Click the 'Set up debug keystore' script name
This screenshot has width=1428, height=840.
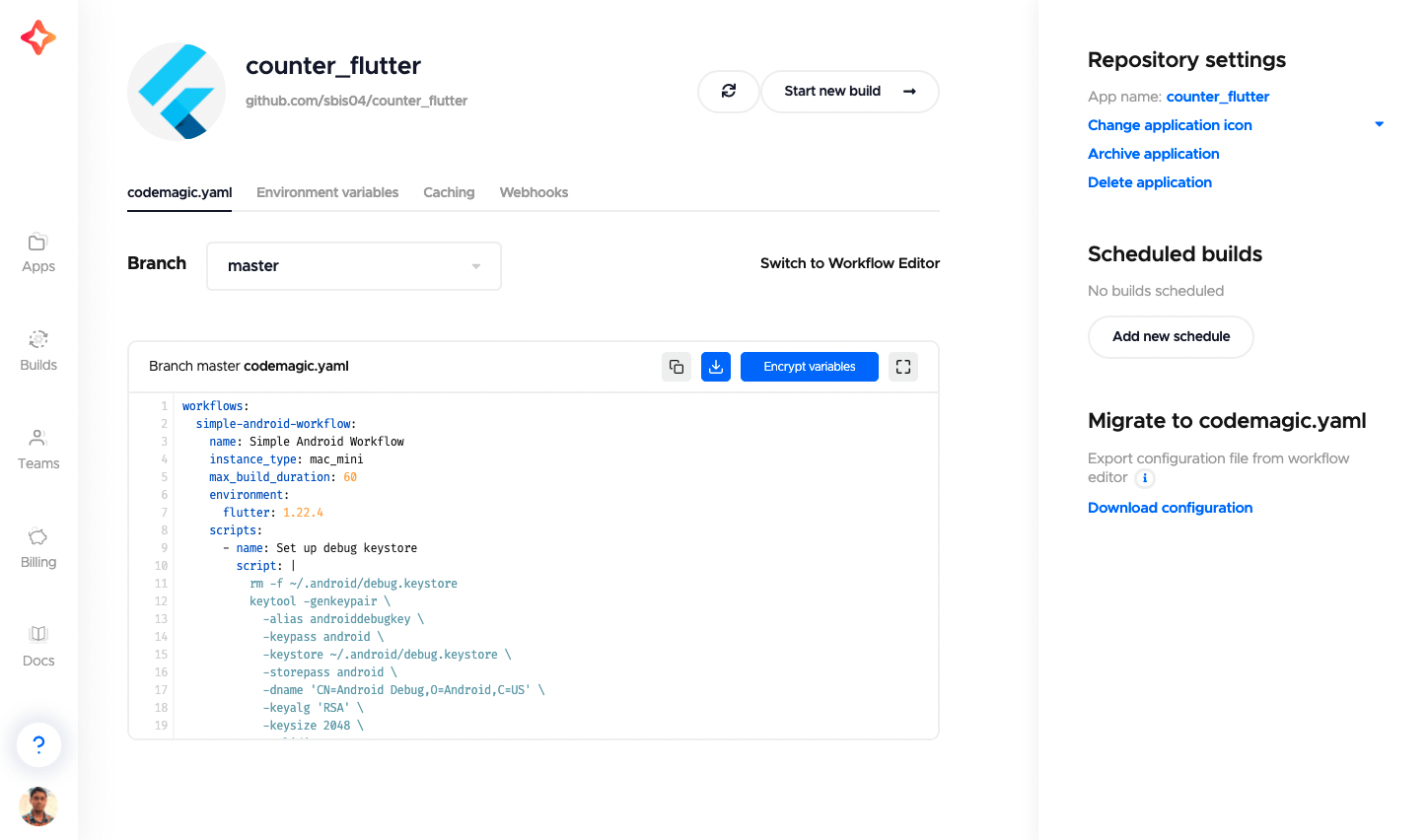point(346,548)
